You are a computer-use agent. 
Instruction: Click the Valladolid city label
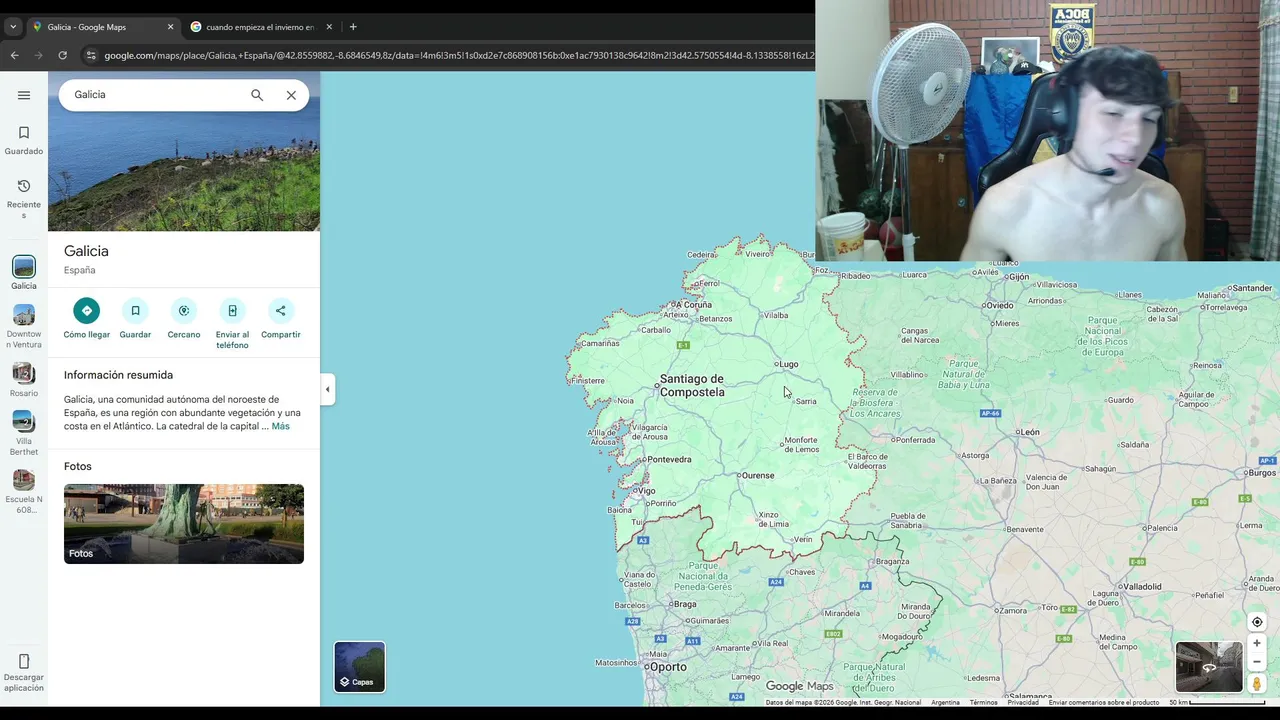[x=1141, y=586]
